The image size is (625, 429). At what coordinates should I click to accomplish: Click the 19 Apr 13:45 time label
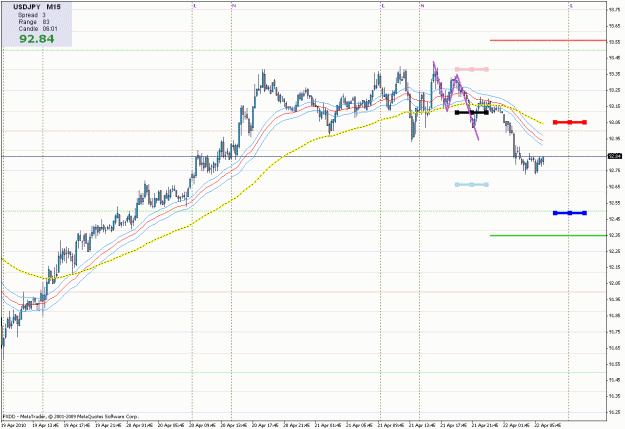(45, 425)
